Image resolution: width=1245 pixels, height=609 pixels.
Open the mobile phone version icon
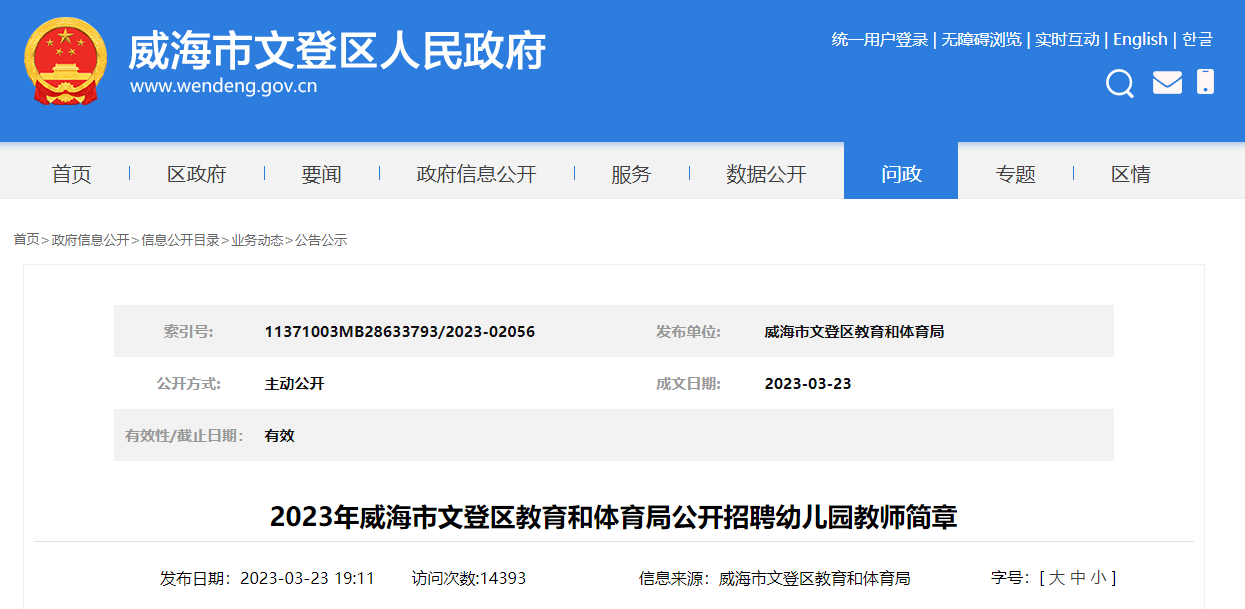point(1205,82)
